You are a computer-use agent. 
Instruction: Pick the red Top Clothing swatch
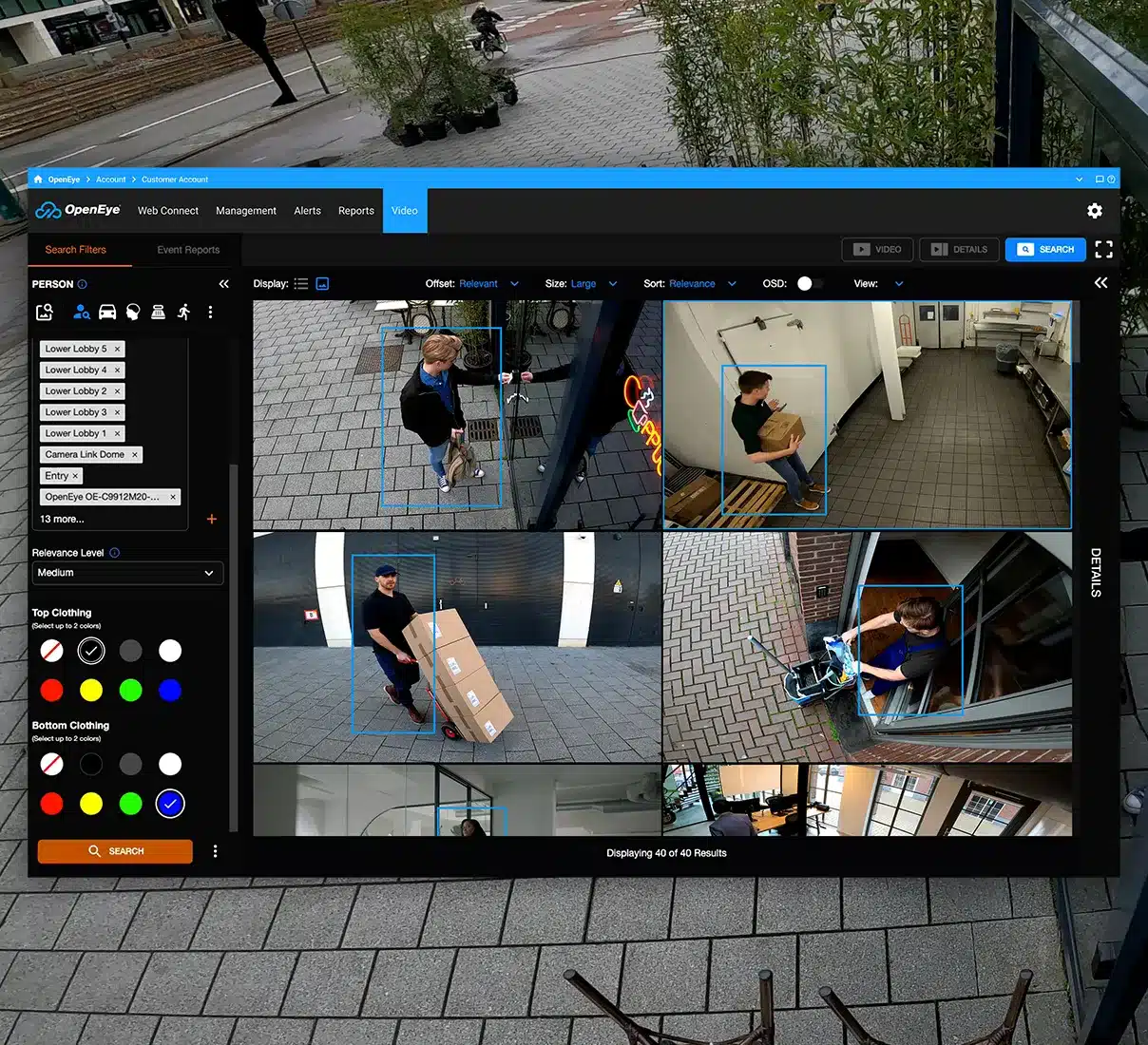coord(52,691)
